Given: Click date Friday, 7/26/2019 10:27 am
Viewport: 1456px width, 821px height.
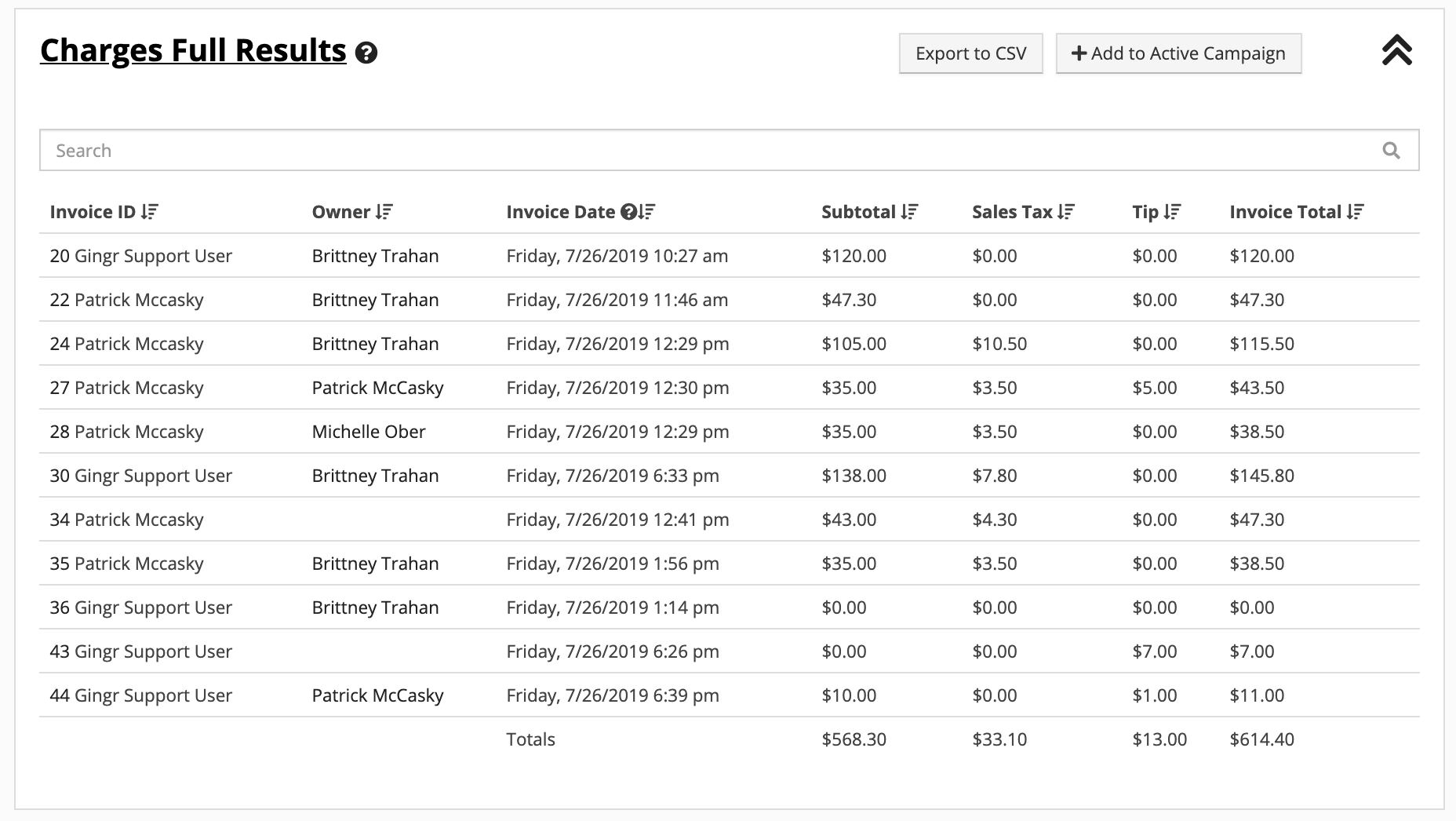Looking at the screenshot, I should (617, 256).
